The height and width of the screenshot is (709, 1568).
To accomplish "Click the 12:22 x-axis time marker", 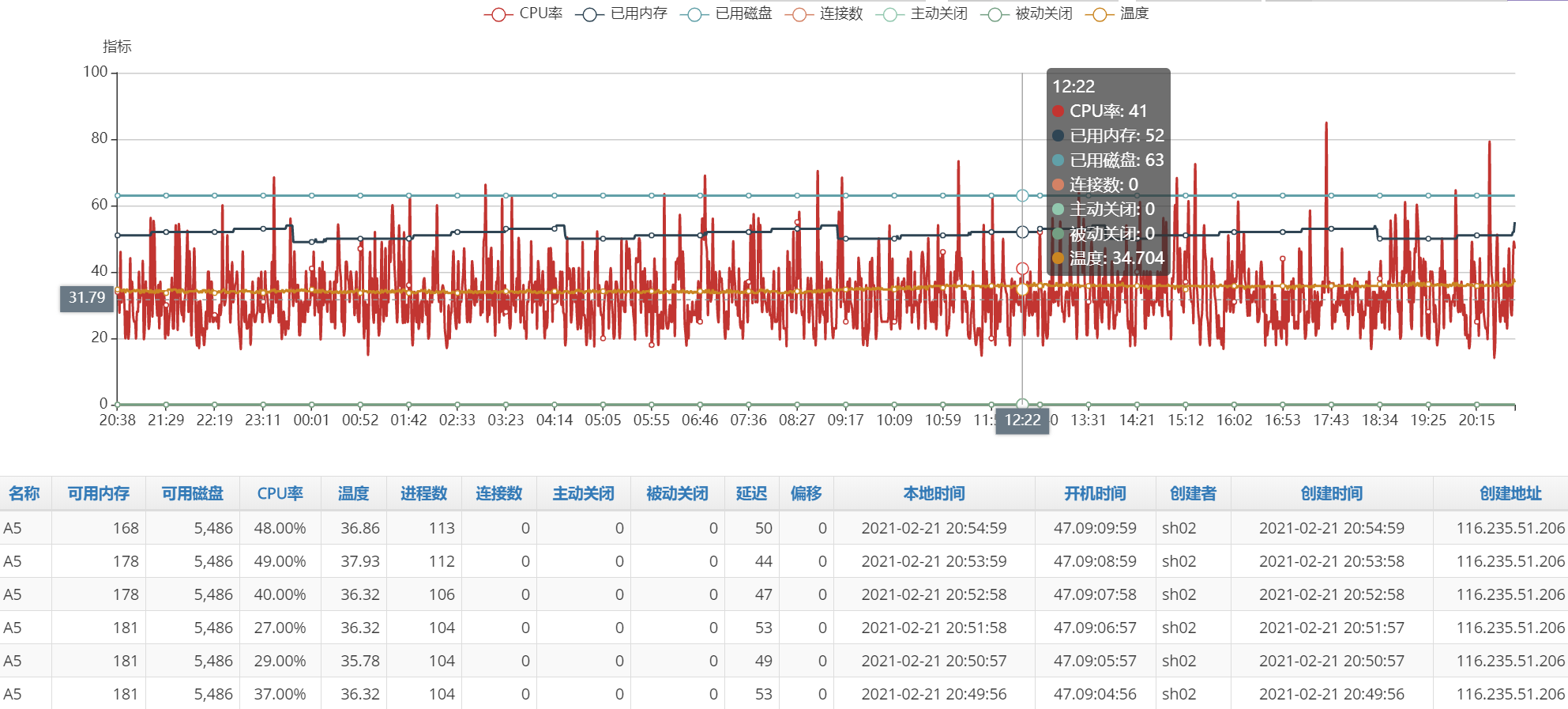I will coord(1022,420).
